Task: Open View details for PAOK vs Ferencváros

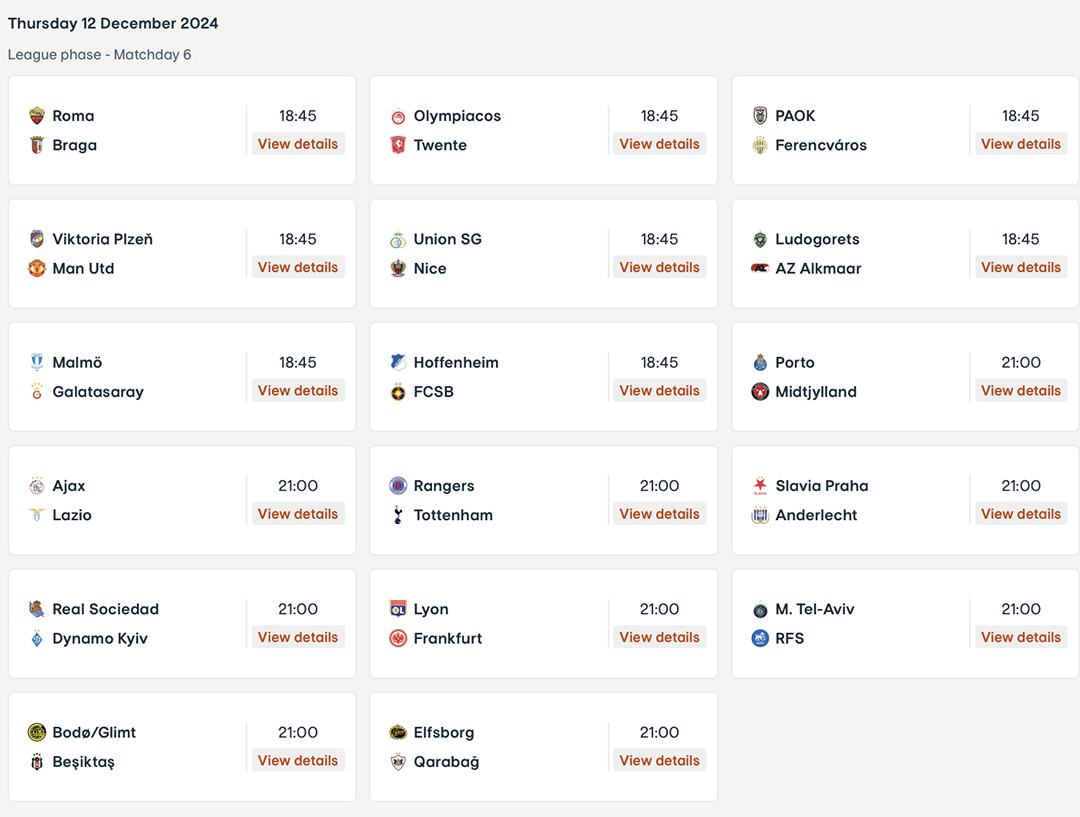Action: click(x=1021, y=144)
